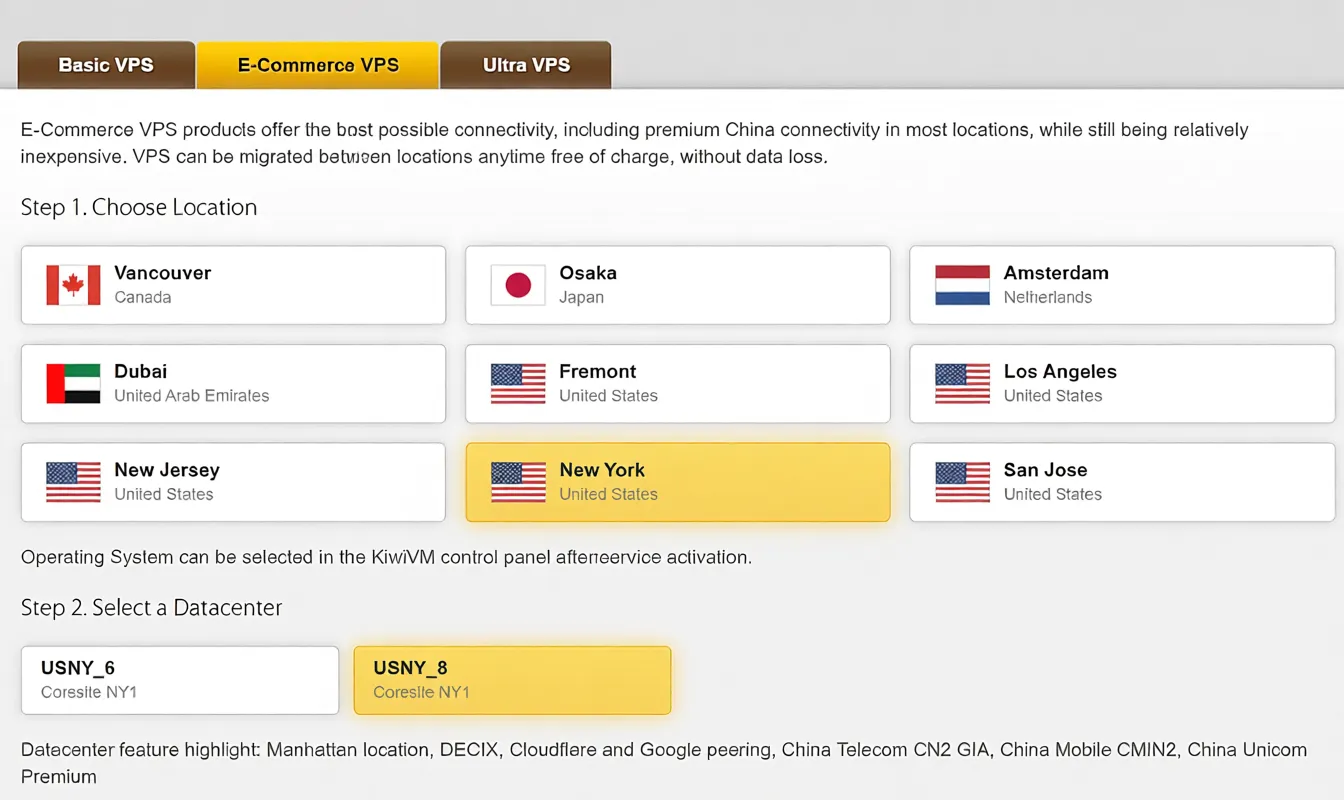
Task: Click the US flag icon for Fremont
Action: tap(518, 383)
